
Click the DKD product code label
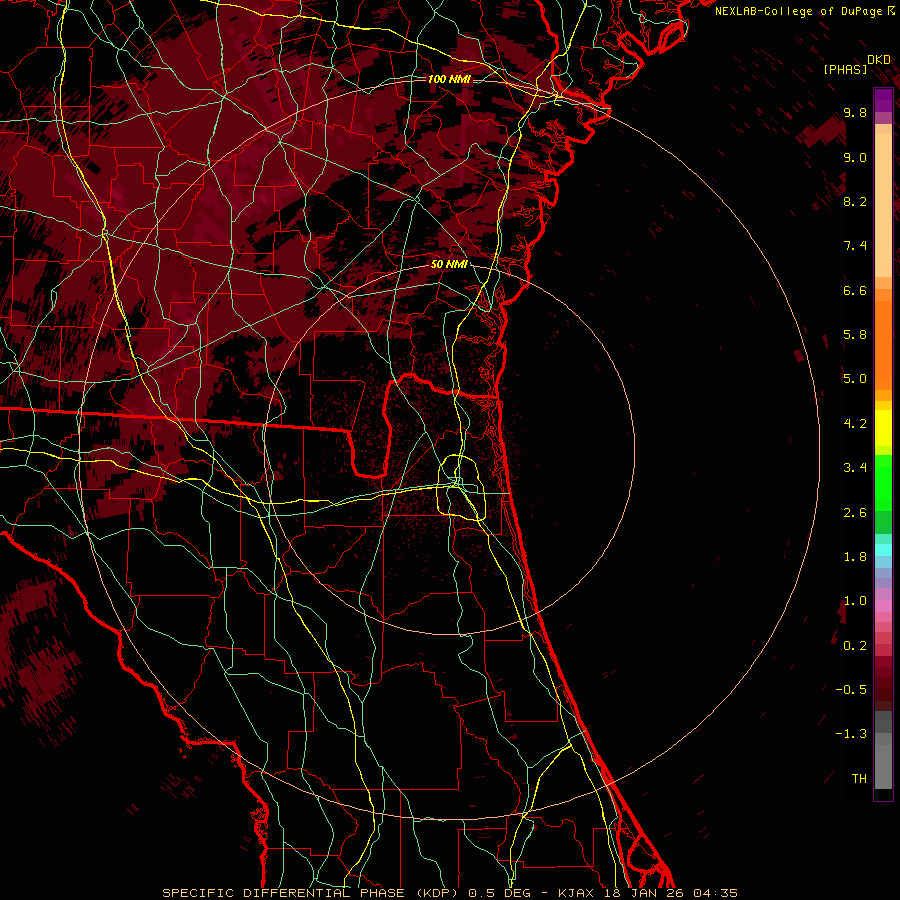pos(879,60)
